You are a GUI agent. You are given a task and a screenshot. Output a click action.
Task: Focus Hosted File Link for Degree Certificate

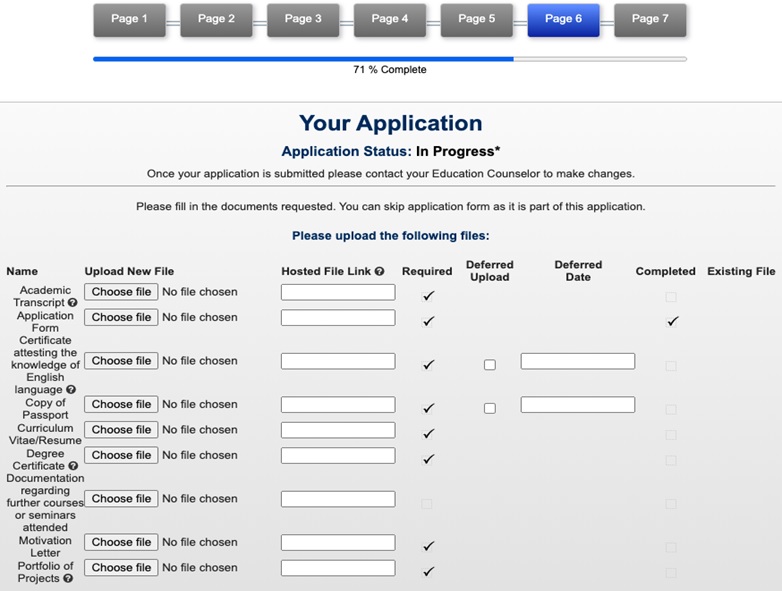pos(338,455)
